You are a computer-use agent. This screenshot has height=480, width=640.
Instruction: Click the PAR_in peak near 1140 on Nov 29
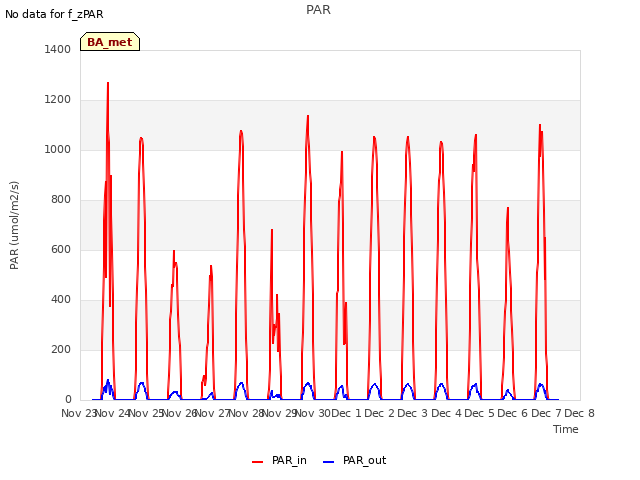click(x=308, y=116)
